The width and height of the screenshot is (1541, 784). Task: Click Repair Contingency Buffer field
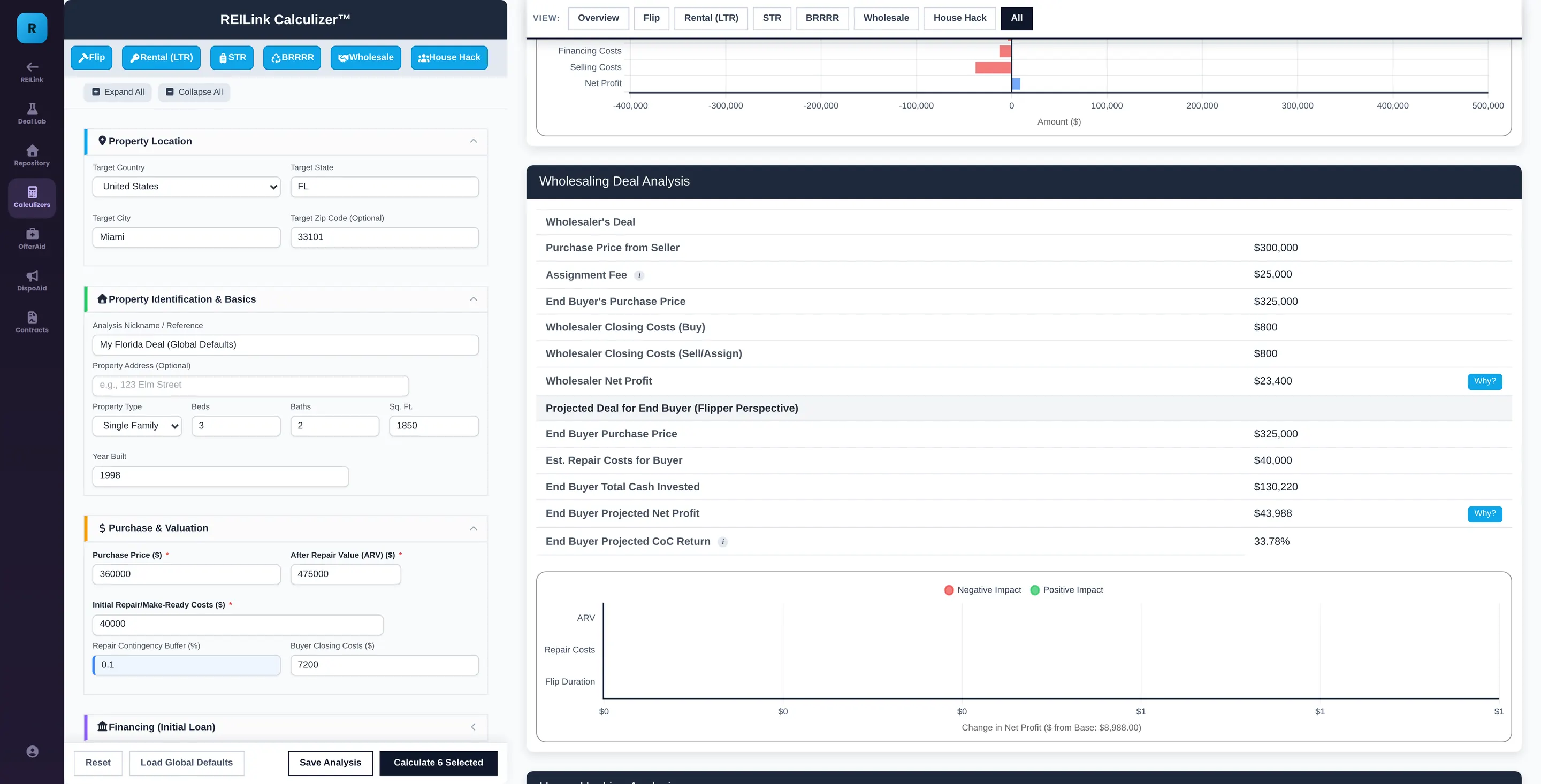click(x=187, y=665)
